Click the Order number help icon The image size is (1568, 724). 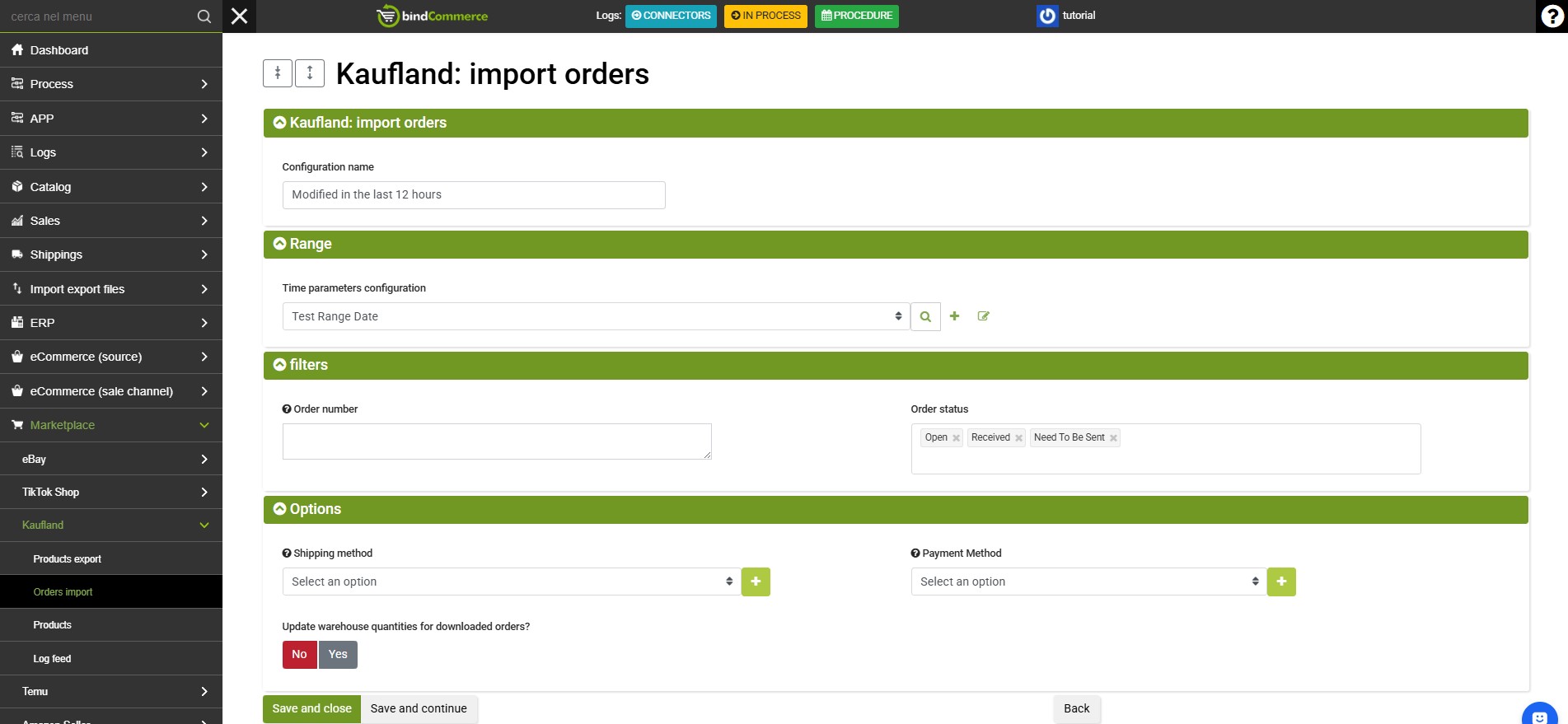click(x=287, y=409)
